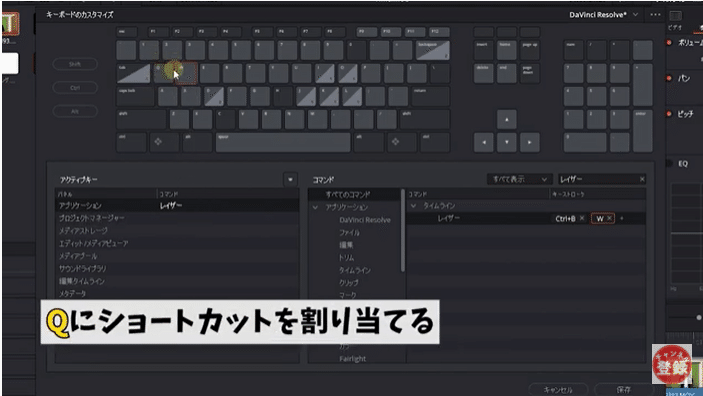Select the return key on virtual keyboard
The width and height of the screenshot is (703, 396).
tap(430, 96)
